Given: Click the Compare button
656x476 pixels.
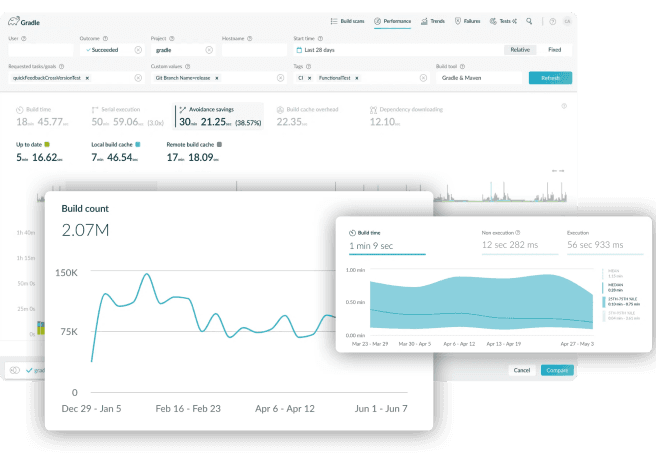Looking at the screenshot, I should 556,370.
